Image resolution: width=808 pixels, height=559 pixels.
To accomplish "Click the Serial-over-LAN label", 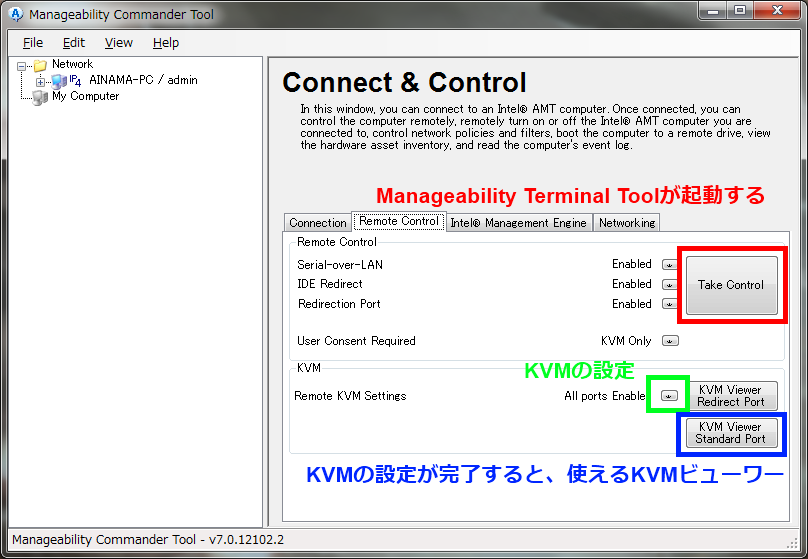I will tap(340, 265).
